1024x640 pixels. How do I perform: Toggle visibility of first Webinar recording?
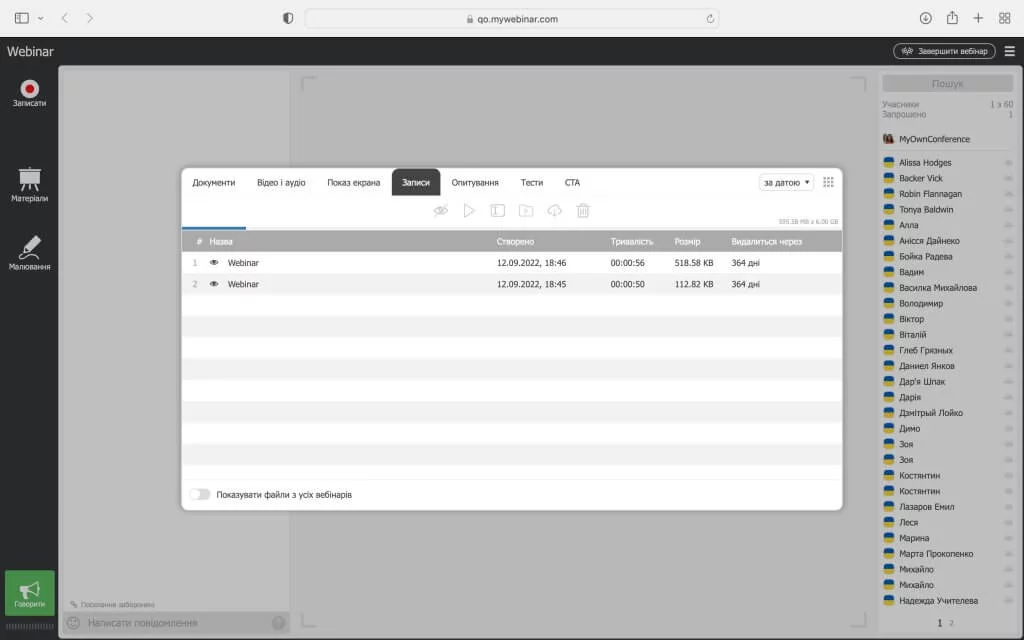214,263
